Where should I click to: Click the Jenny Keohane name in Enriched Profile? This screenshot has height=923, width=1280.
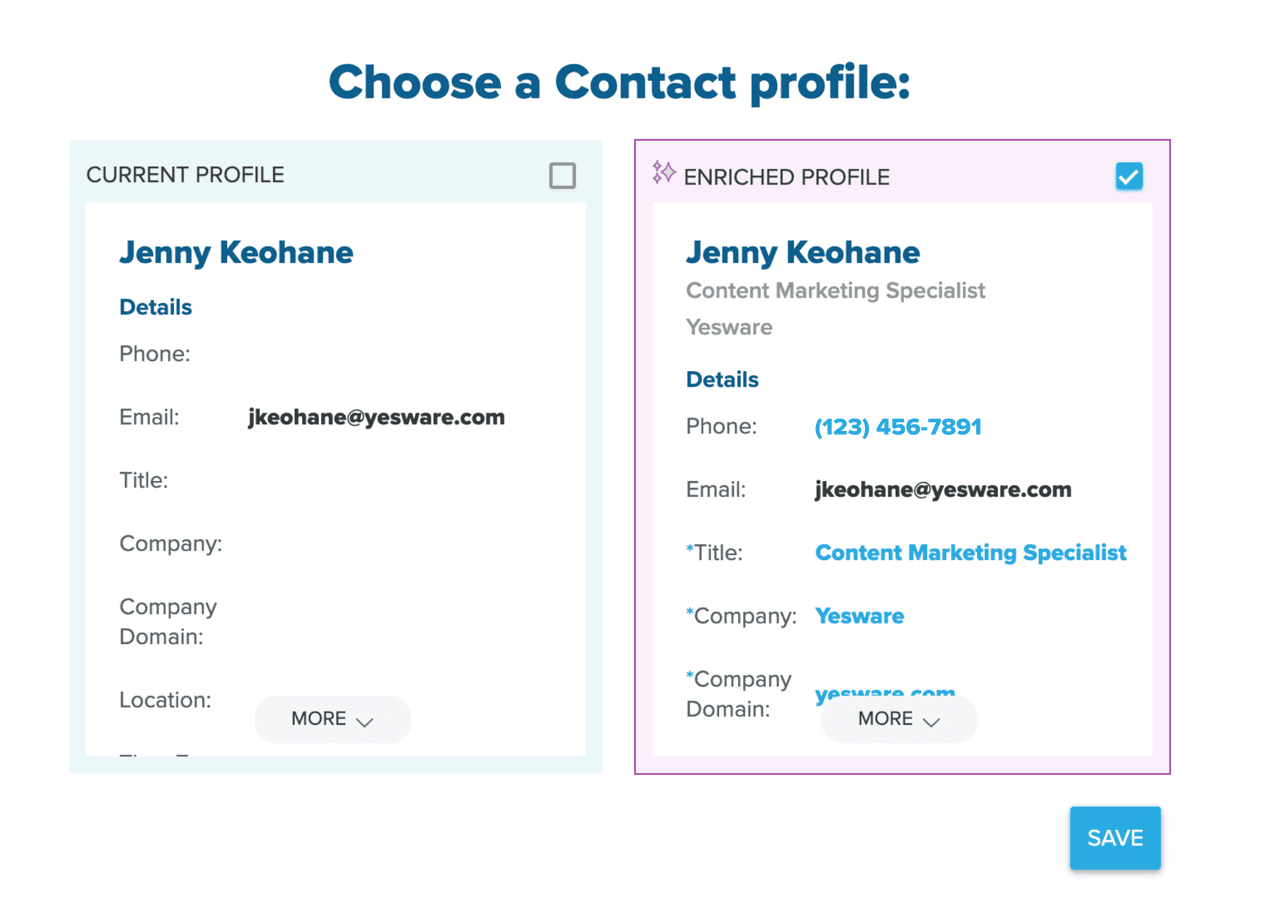(x=802, y=253)
